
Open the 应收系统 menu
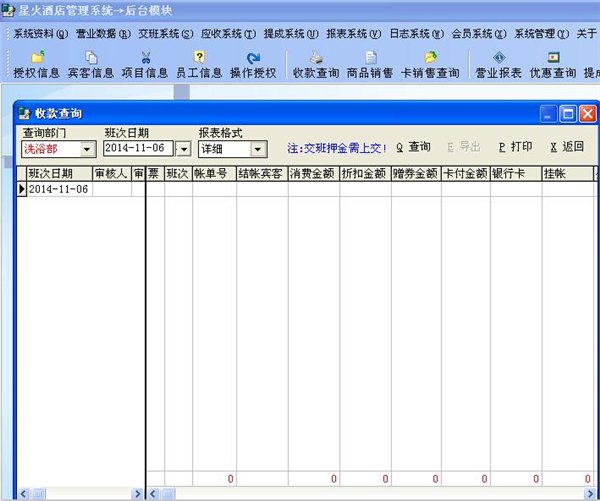pyautogui.click(x=228, y=34)
